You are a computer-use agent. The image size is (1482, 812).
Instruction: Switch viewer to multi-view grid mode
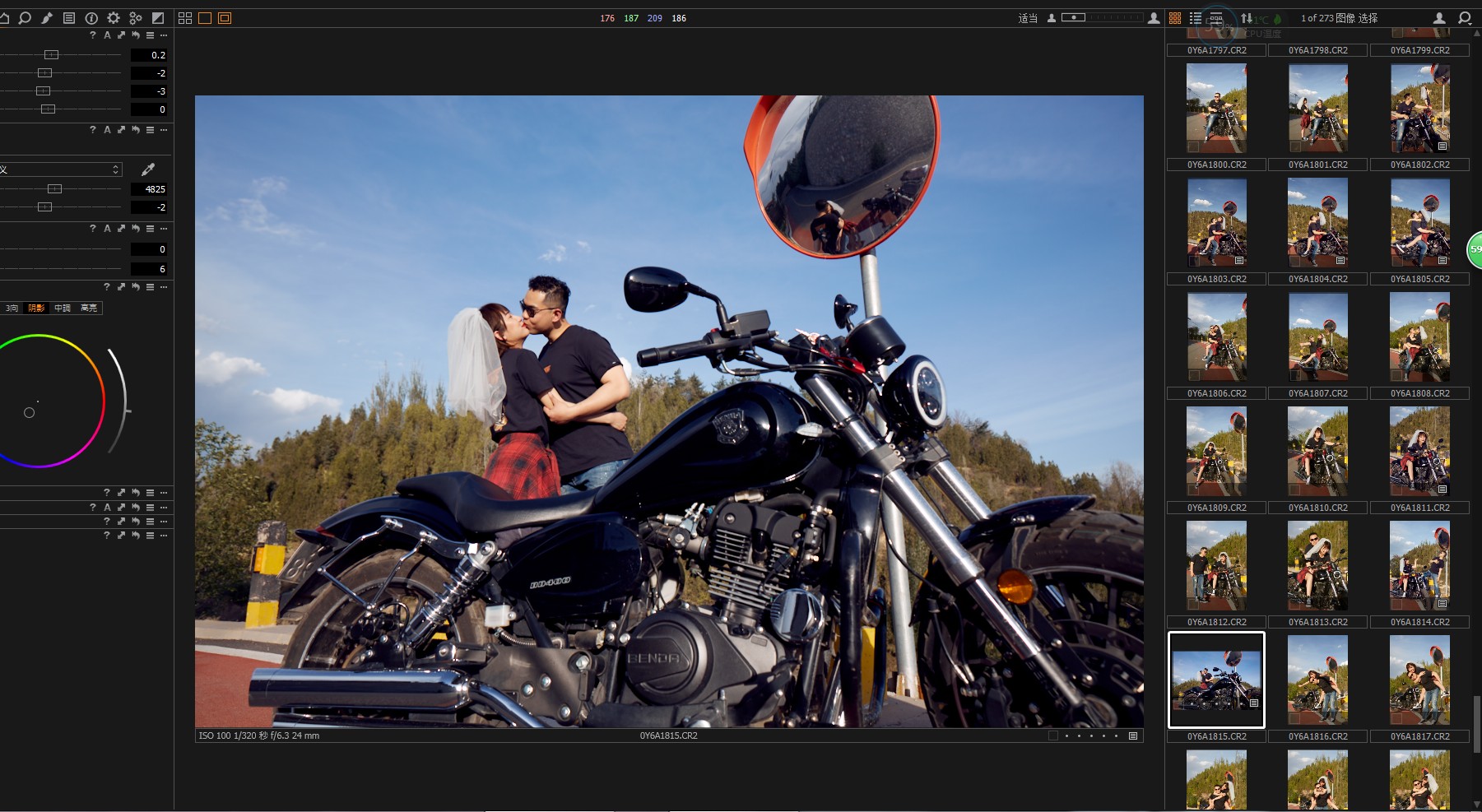(x=185, y=17)
